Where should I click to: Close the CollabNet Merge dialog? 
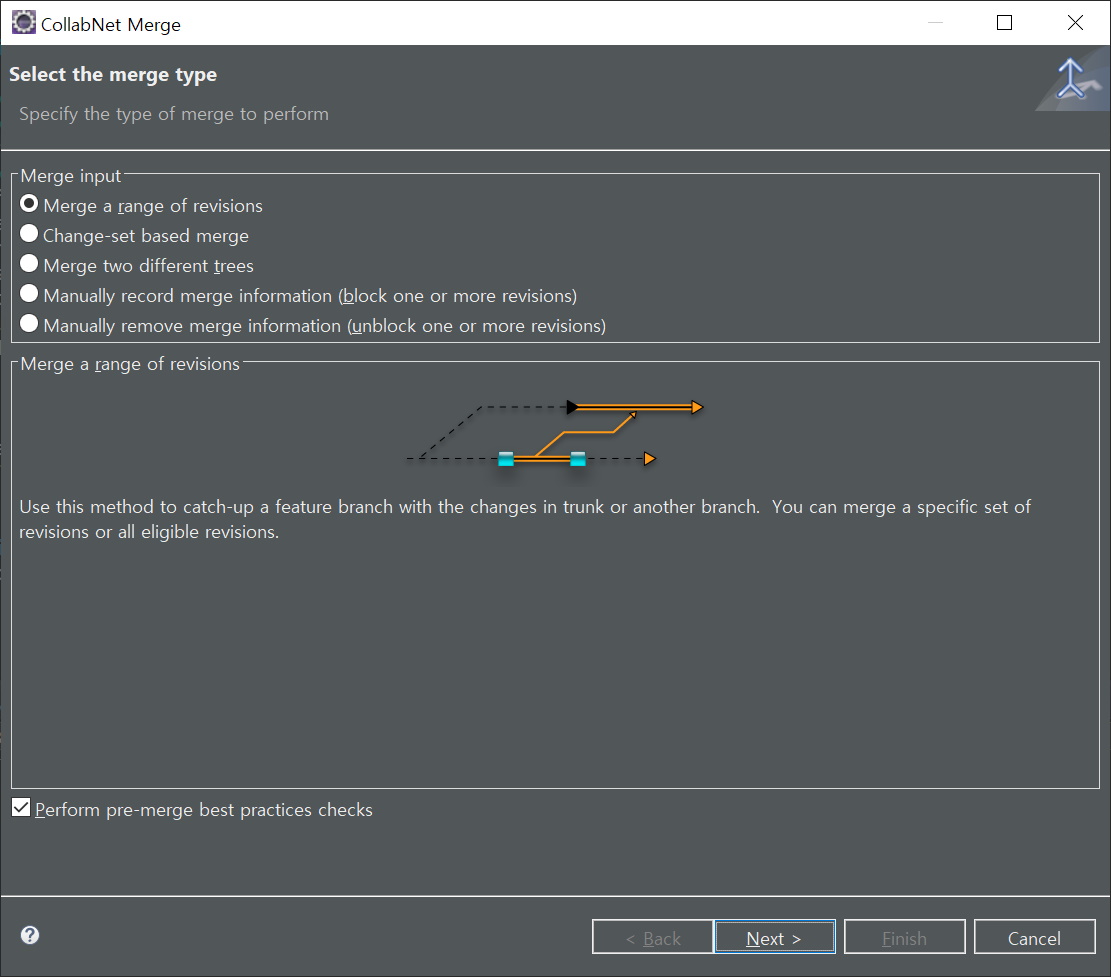1075,23
